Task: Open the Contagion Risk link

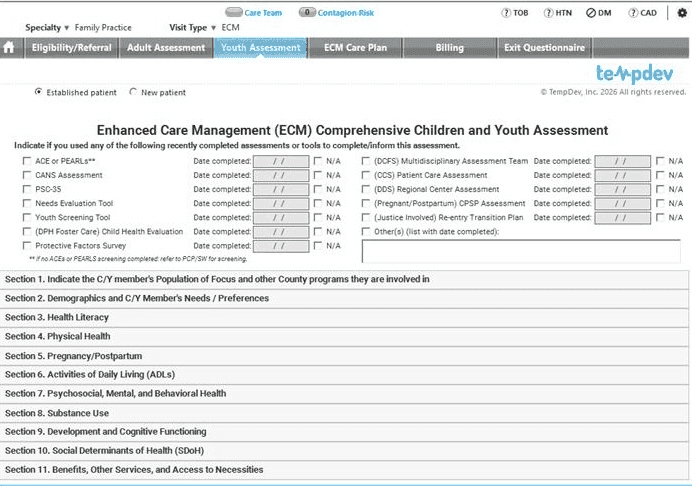Action: pyautogui.click(x=346, y=13)
